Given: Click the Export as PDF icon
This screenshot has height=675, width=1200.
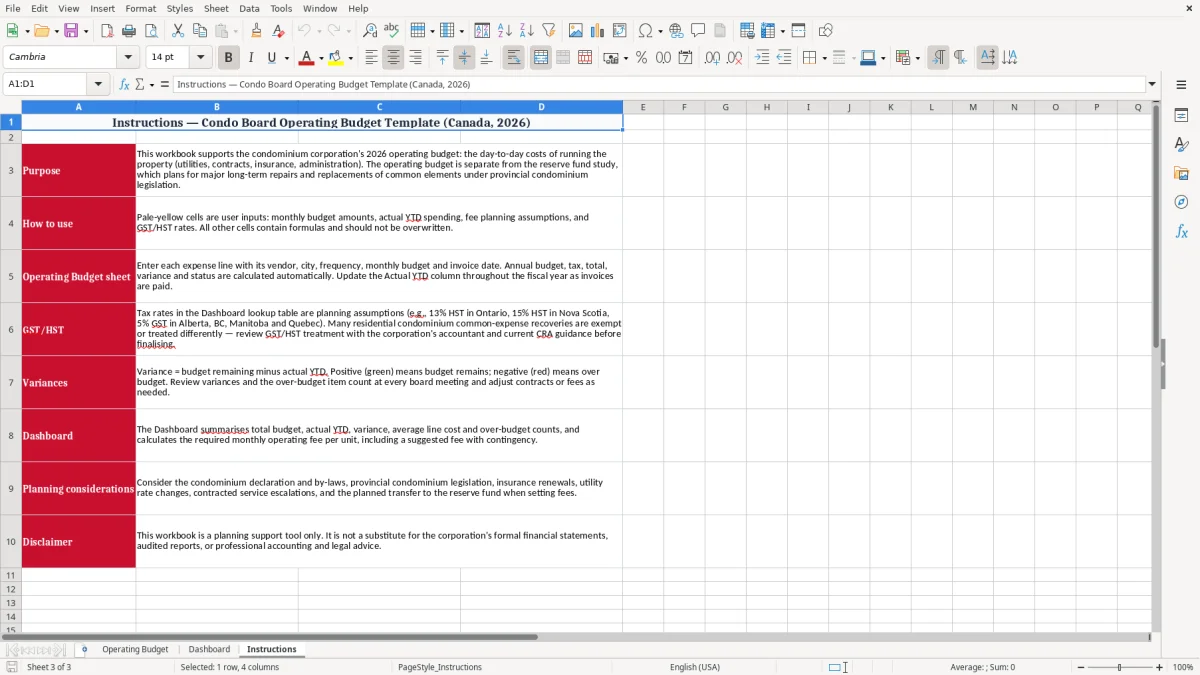Looking at the screenshot, I should click(106, 31).
